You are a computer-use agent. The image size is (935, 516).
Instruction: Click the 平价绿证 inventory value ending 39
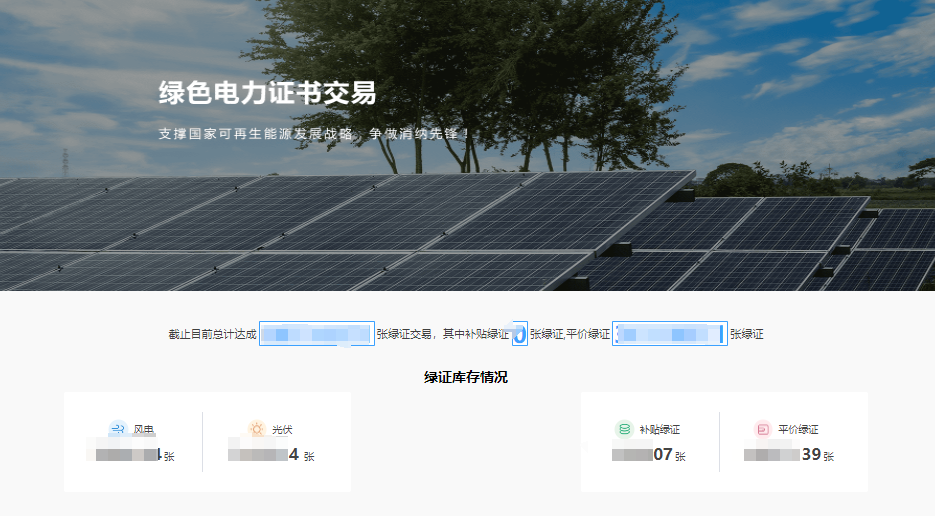click(782, 455)
